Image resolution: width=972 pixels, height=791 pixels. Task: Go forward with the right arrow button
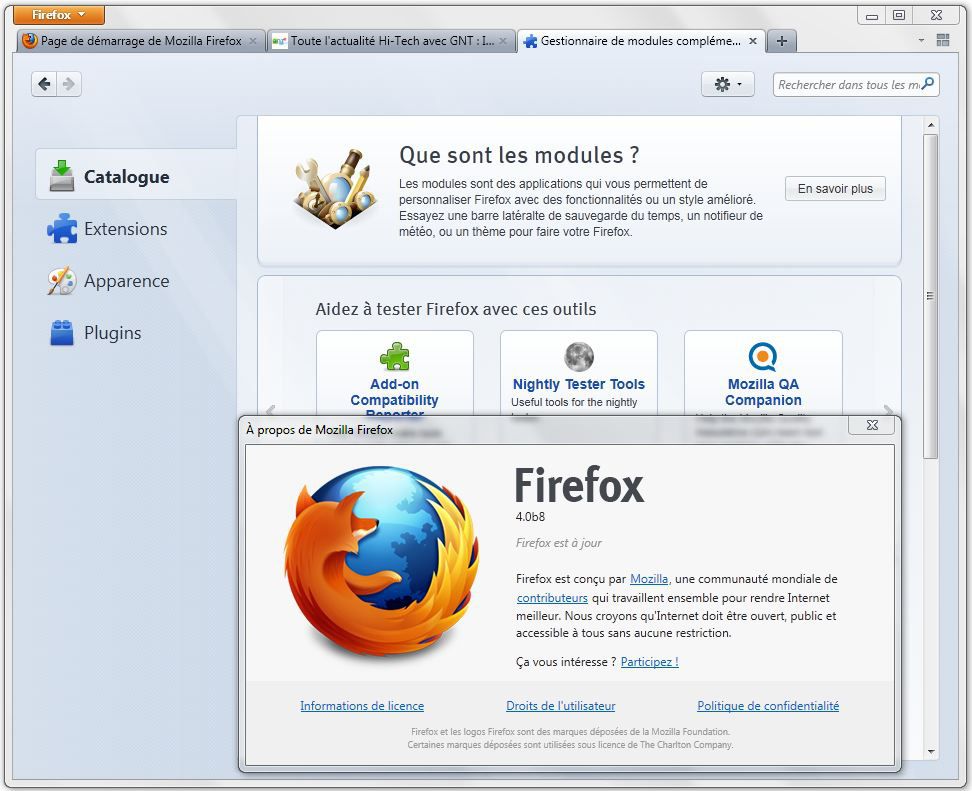point(69,84)
